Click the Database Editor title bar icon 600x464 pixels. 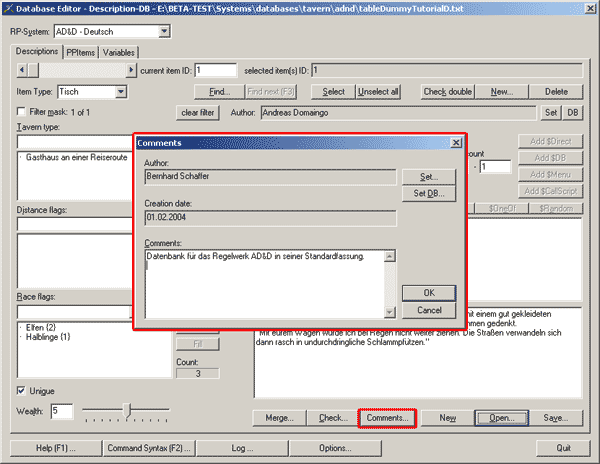pos(11,10)
